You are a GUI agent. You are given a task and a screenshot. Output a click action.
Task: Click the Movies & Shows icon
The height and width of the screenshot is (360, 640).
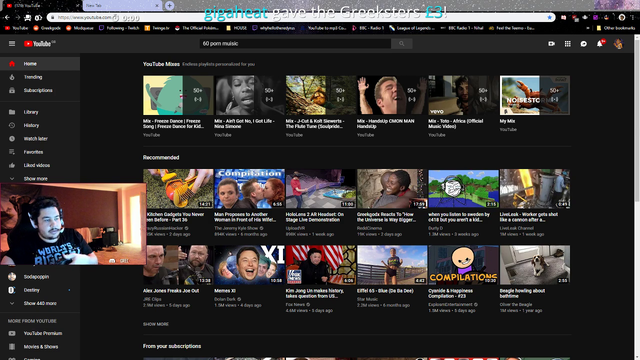click(12, 347)
